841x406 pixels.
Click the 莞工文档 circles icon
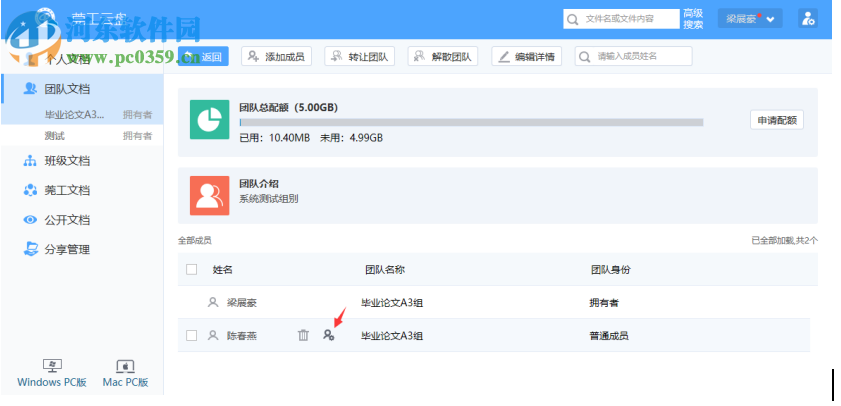pos(30,190)
